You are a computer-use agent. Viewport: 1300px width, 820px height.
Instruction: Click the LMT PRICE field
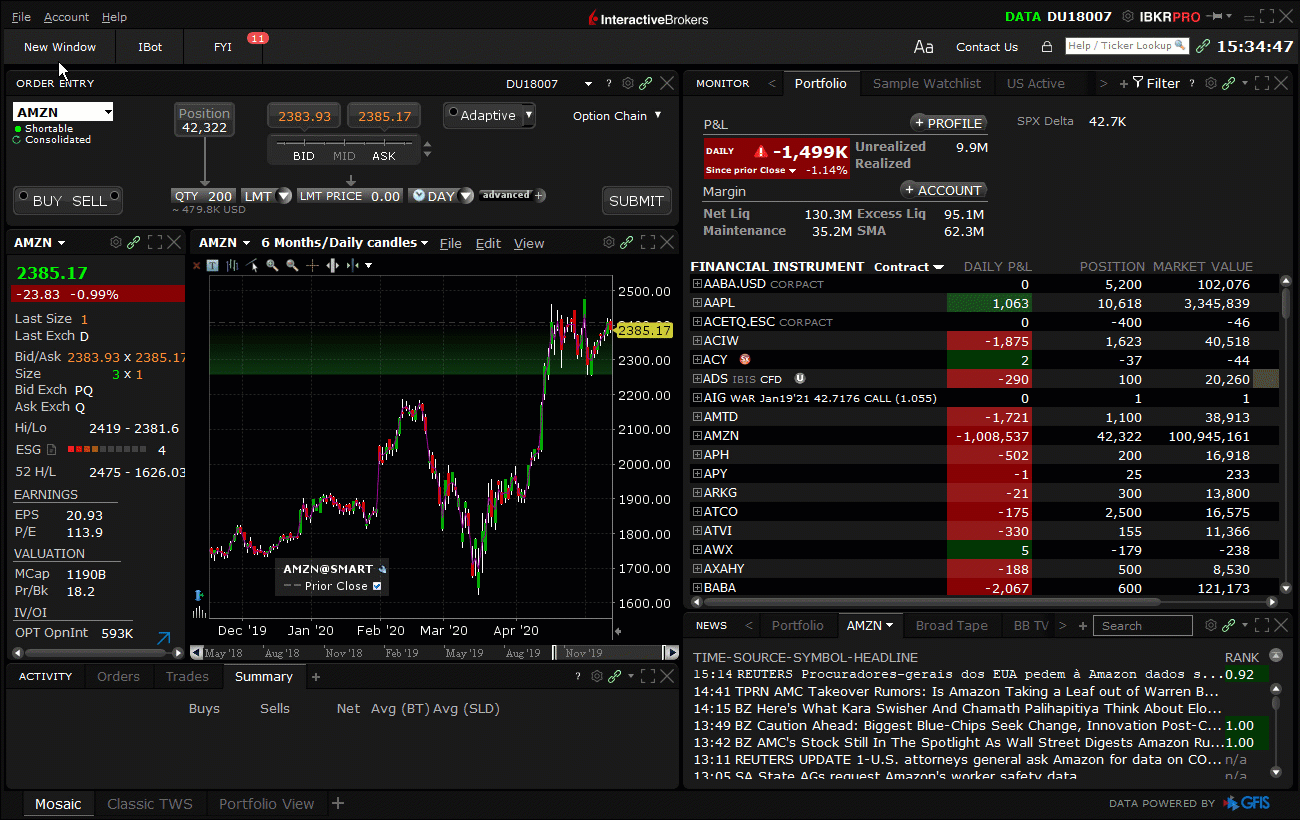click(350, 196)
